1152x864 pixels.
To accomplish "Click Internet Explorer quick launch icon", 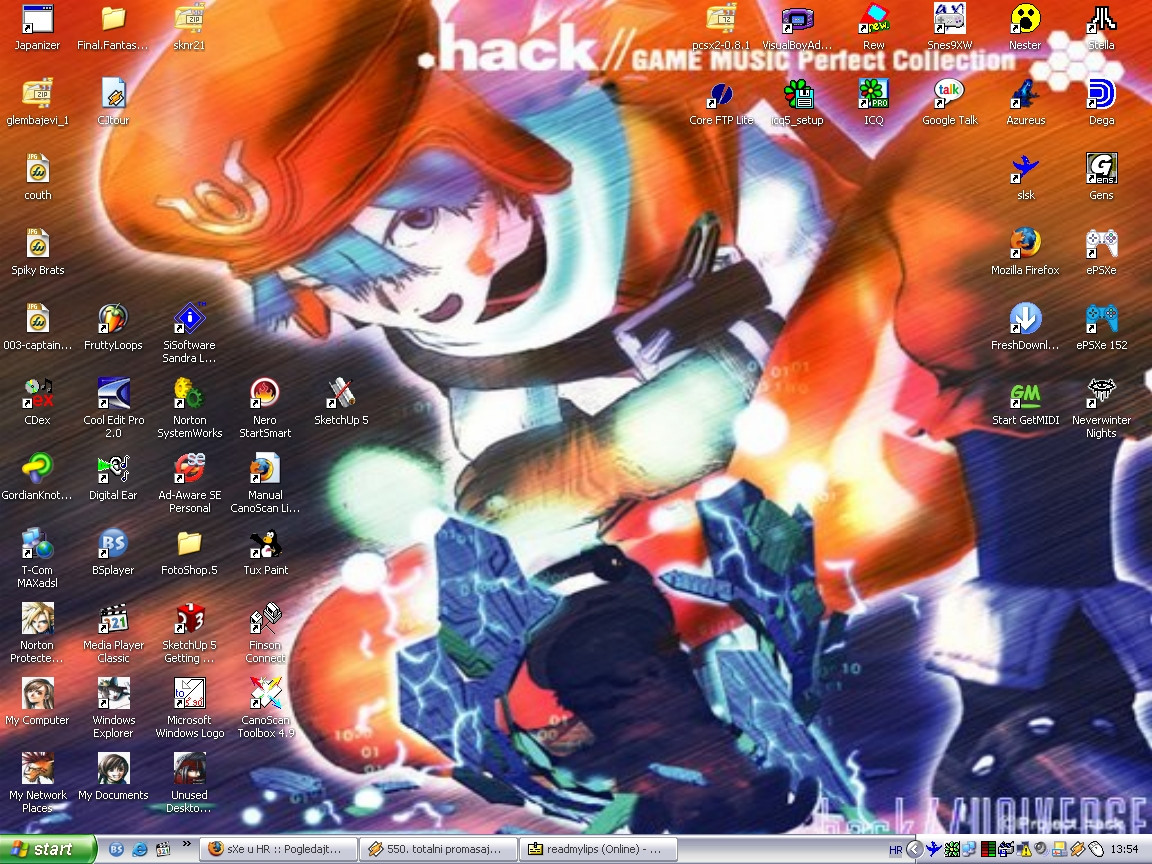I will point(140,849).
